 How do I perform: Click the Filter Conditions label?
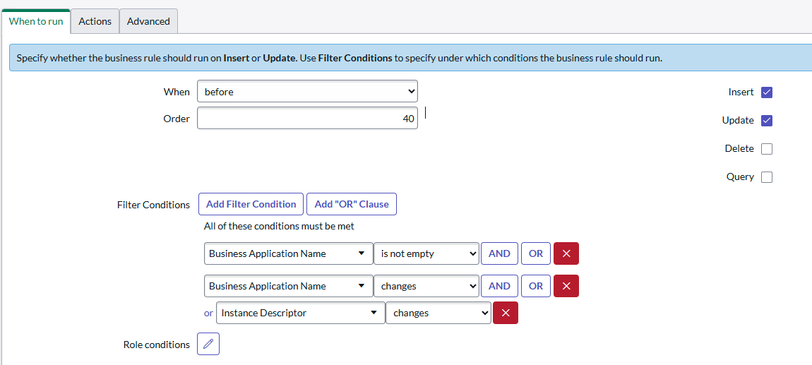click(154, 205)
